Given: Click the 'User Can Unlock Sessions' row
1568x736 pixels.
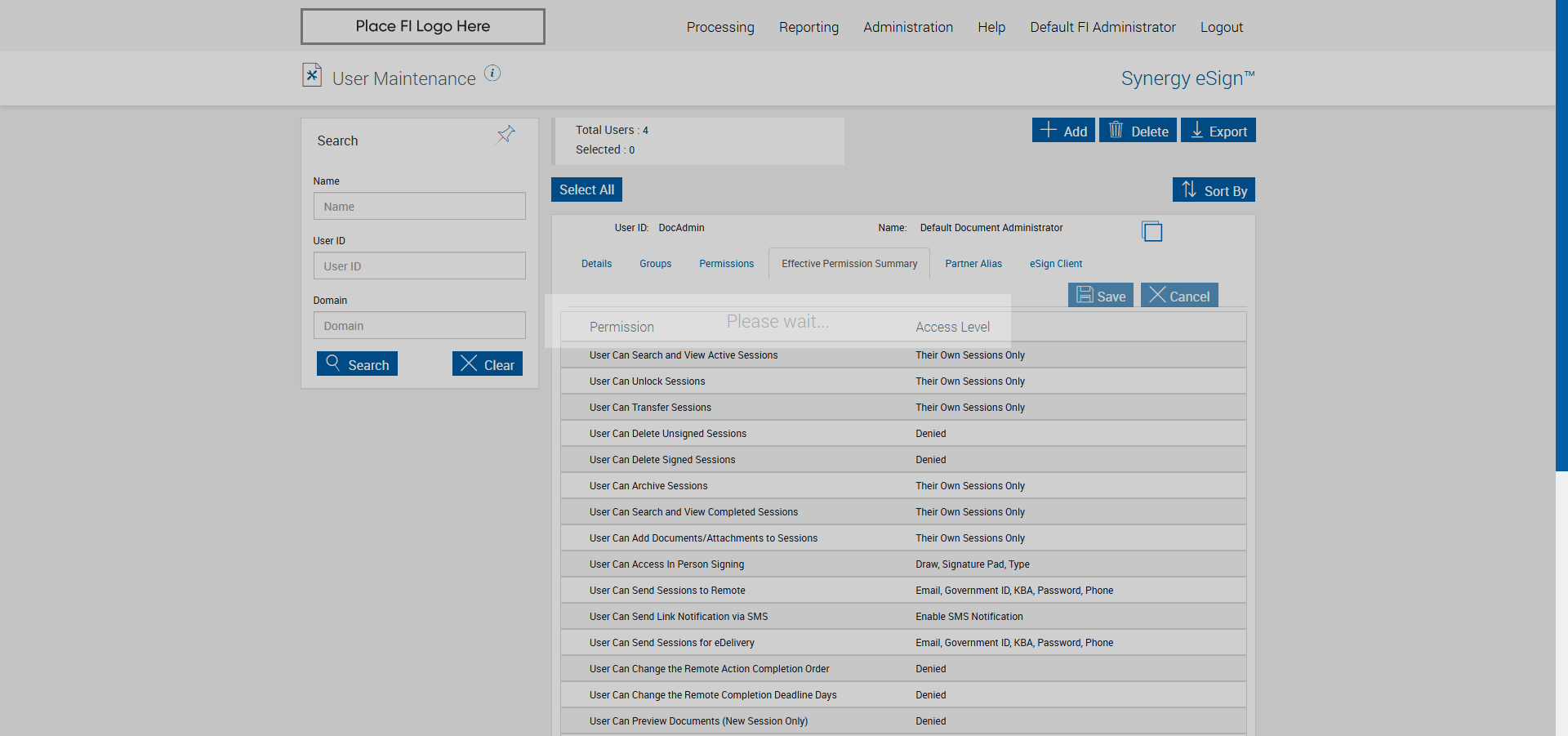Looking at the screenshot, I should (x=903, y=381).
